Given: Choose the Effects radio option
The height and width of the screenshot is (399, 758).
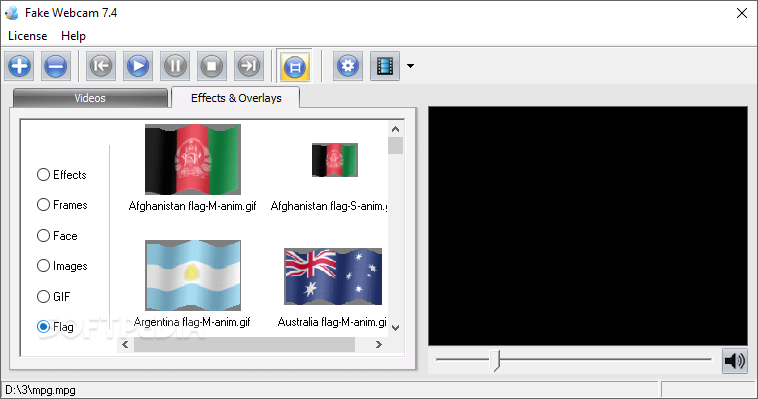Looking at the screenshot, I should coord(61,175).
